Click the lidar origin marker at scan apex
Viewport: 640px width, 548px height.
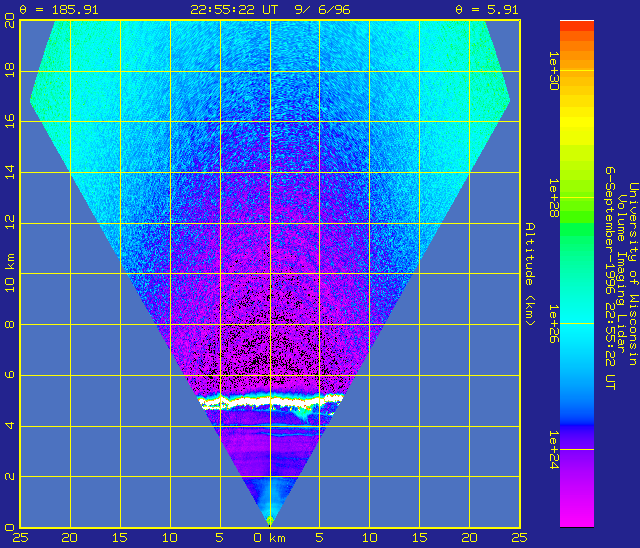pos(270,521)
